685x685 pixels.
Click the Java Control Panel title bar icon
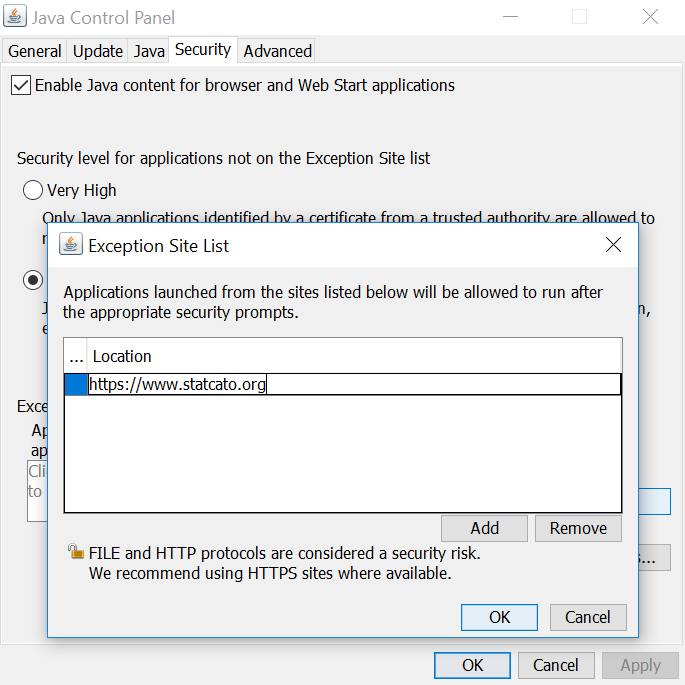click(15, 17)
